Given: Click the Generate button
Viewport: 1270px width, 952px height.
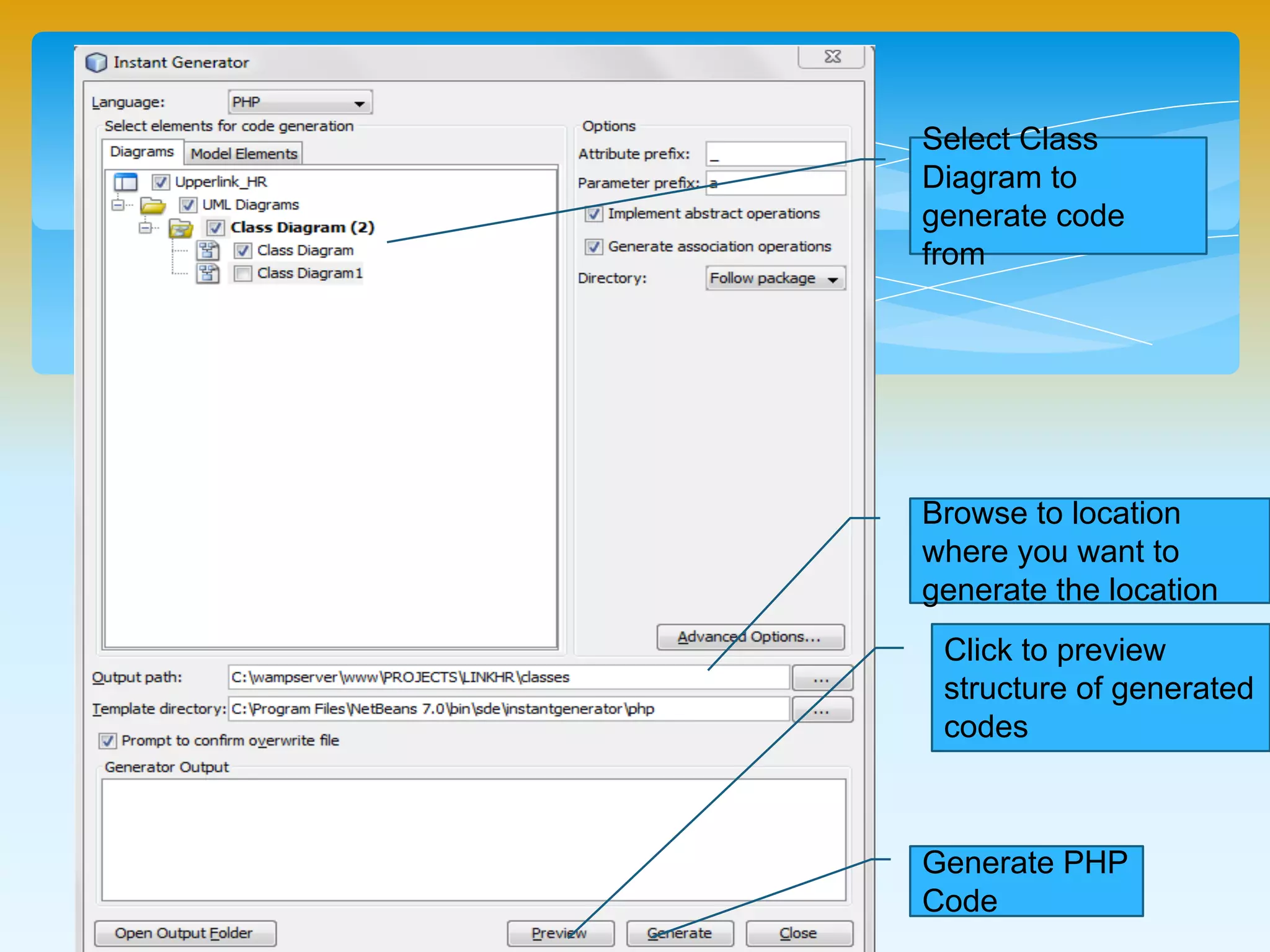Looking at the screenshot, I should (x=680, y=933).
